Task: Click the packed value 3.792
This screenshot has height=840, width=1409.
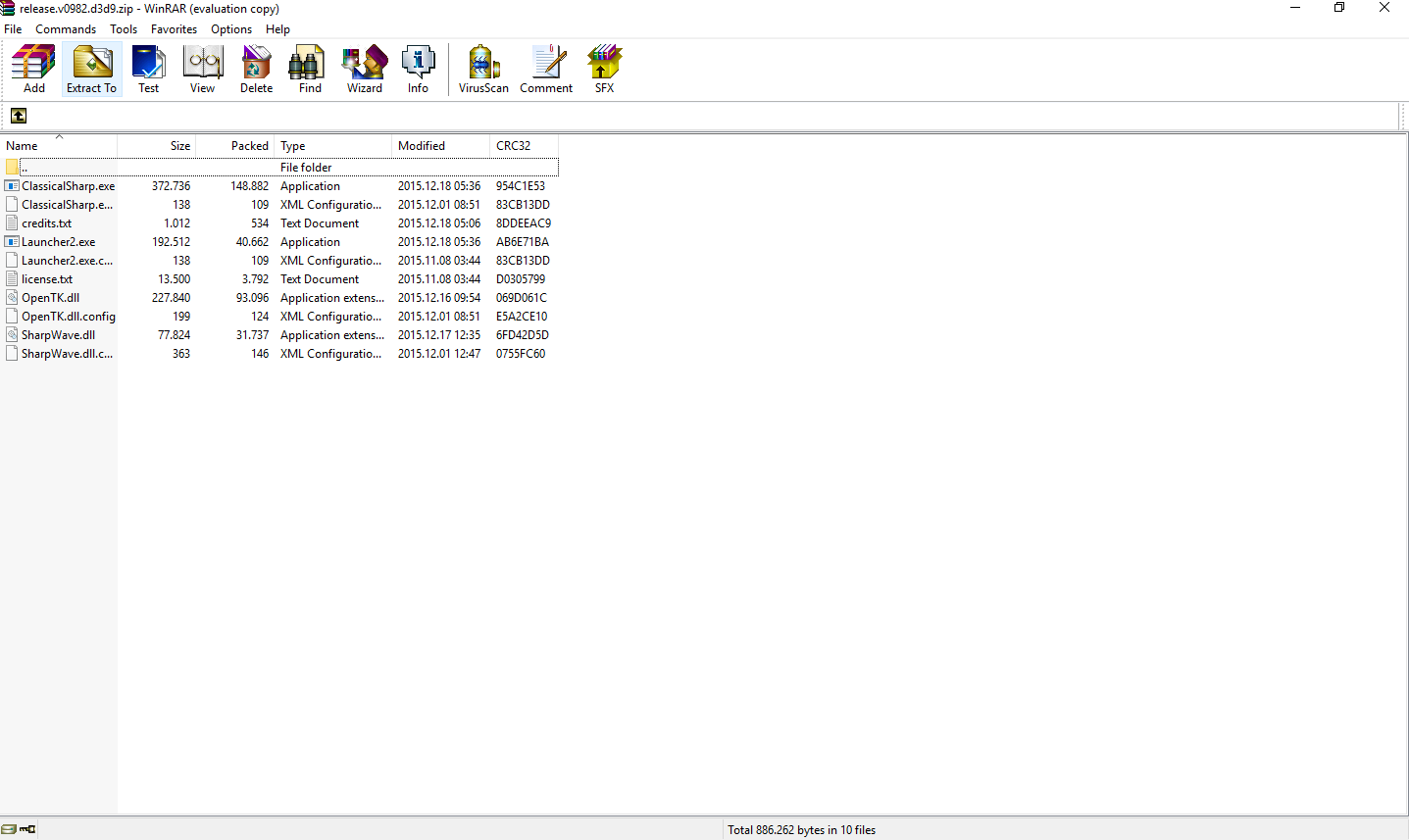Action: [255, 279]
